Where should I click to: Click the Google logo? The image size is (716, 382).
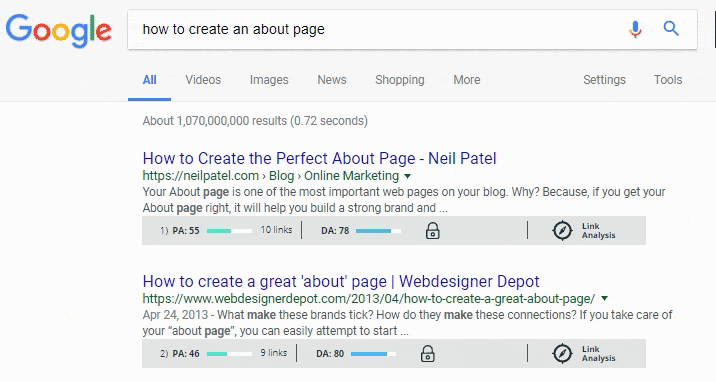(58, 31)
